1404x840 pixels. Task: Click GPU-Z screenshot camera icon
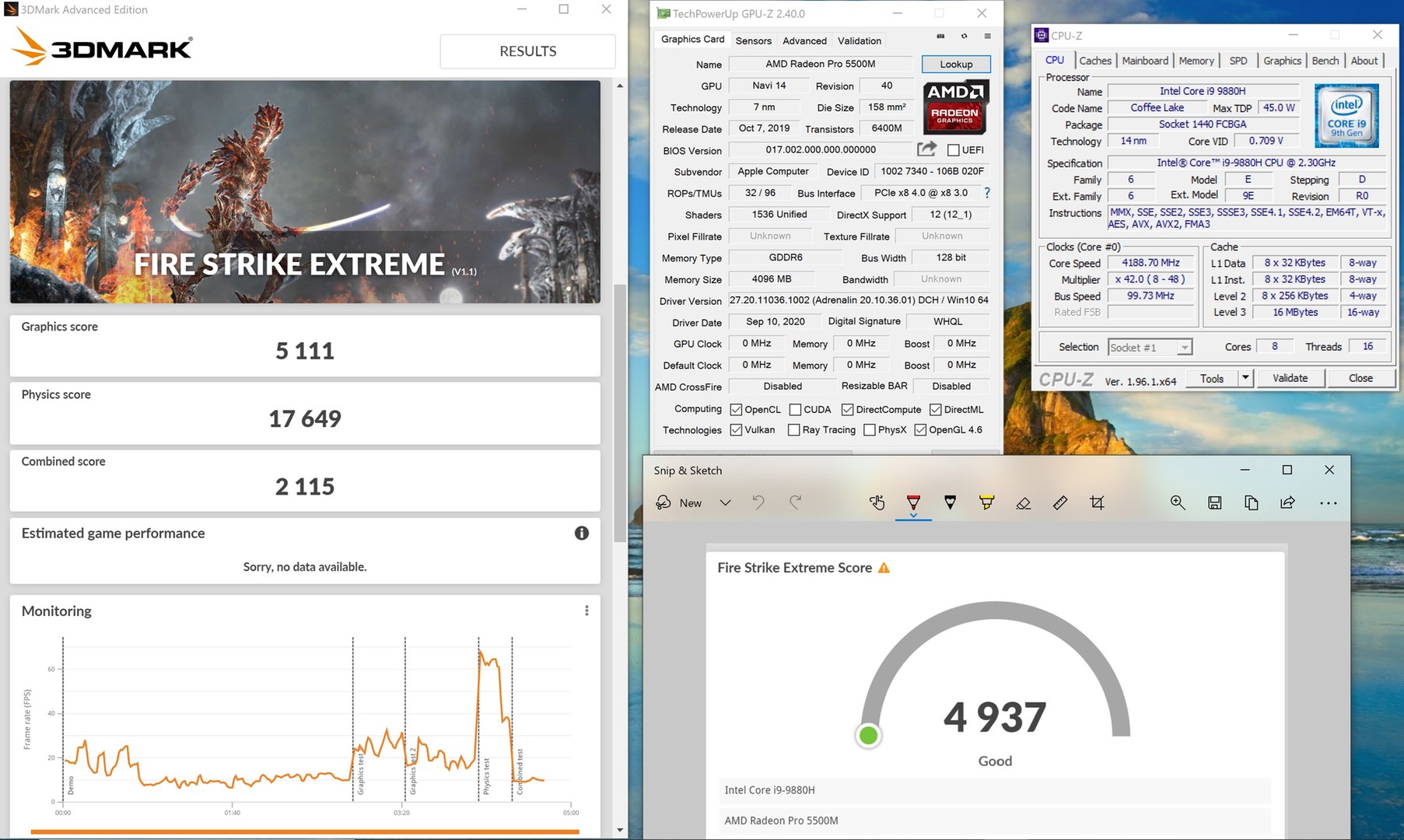pos(940,37)
